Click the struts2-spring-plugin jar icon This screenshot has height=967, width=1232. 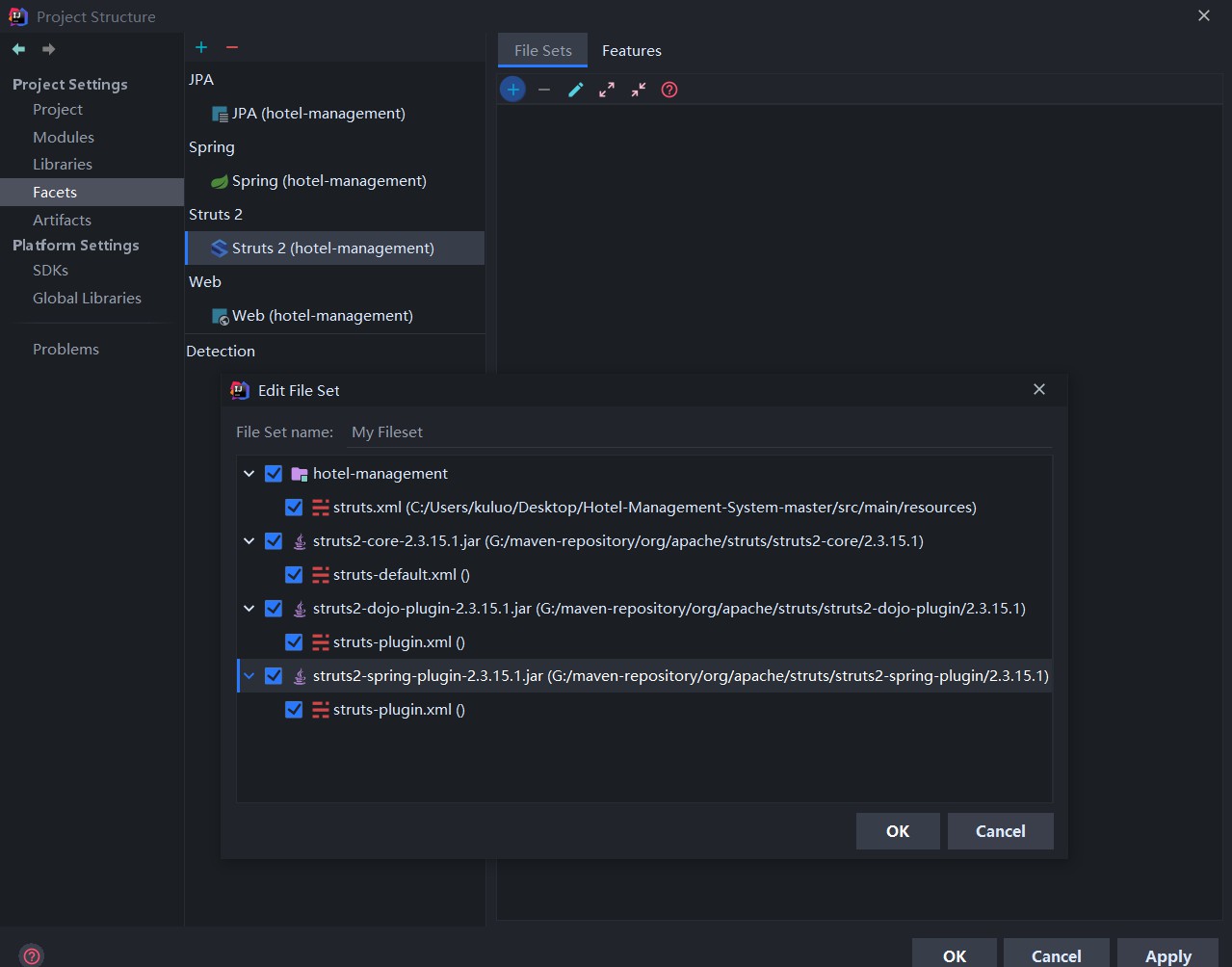[300, 676]
